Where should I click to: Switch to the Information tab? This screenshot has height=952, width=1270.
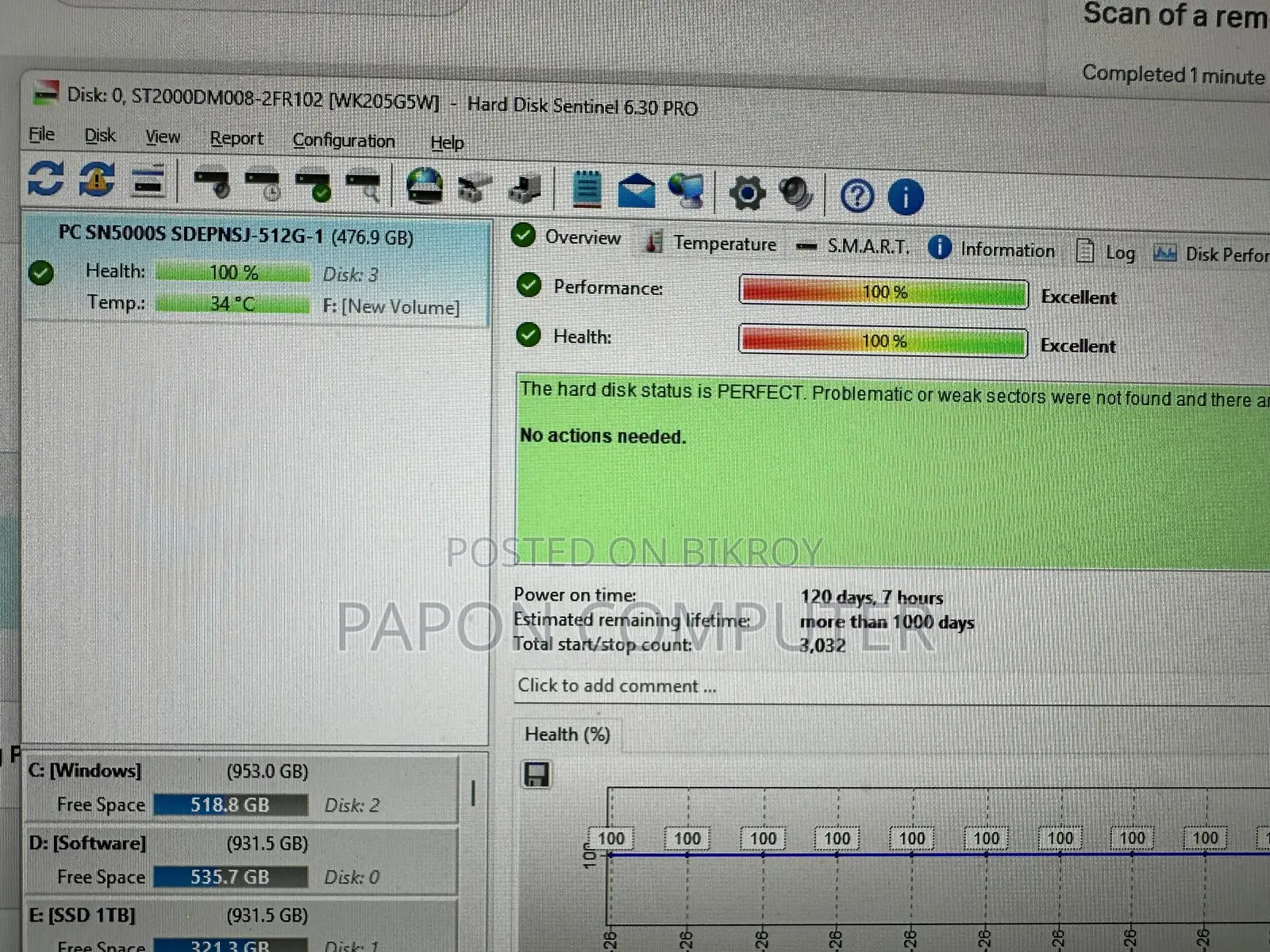(992, 249)
